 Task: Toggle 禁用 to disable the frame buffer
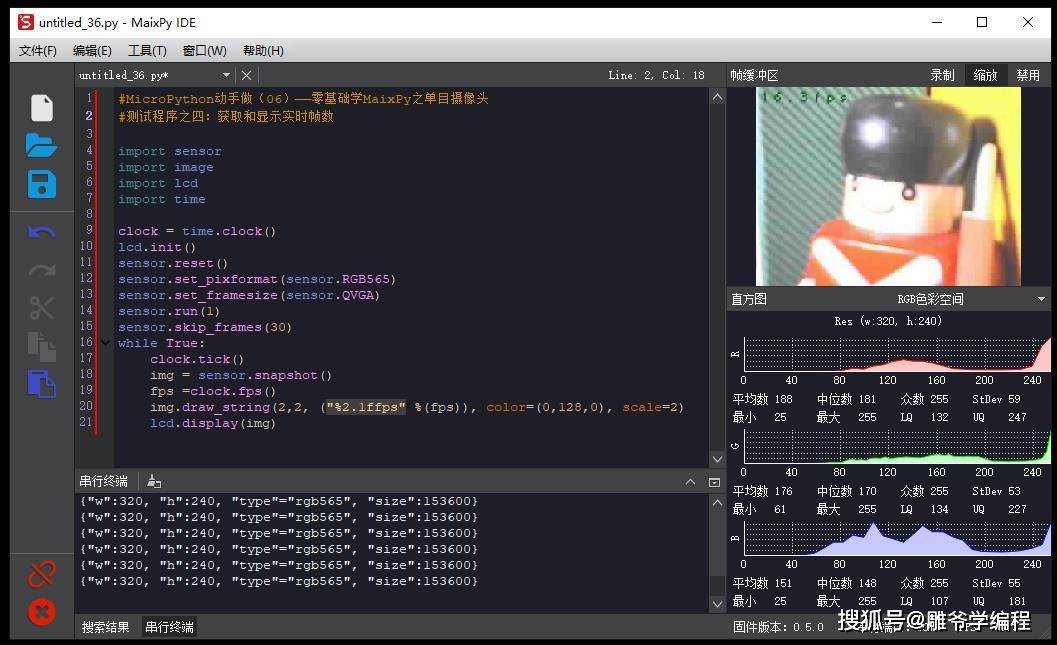click(1028, 74)
